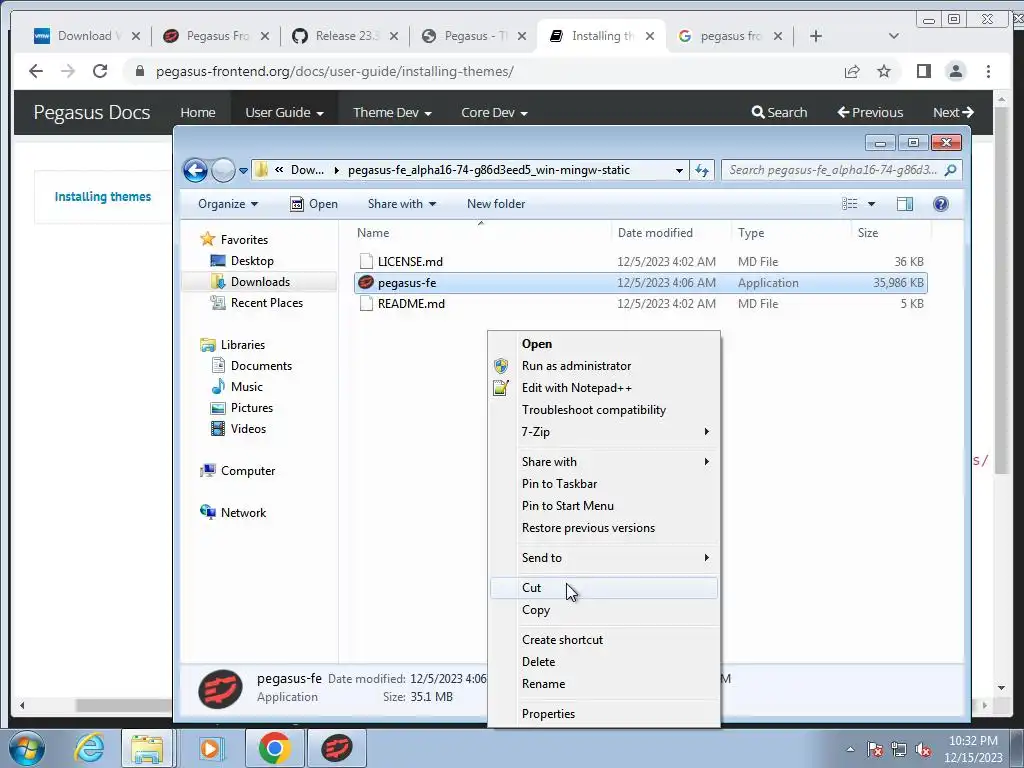Open view options dropdown arrow
Image resolution: width=1024 pixels, height=768 pixels.
(871, 204)
